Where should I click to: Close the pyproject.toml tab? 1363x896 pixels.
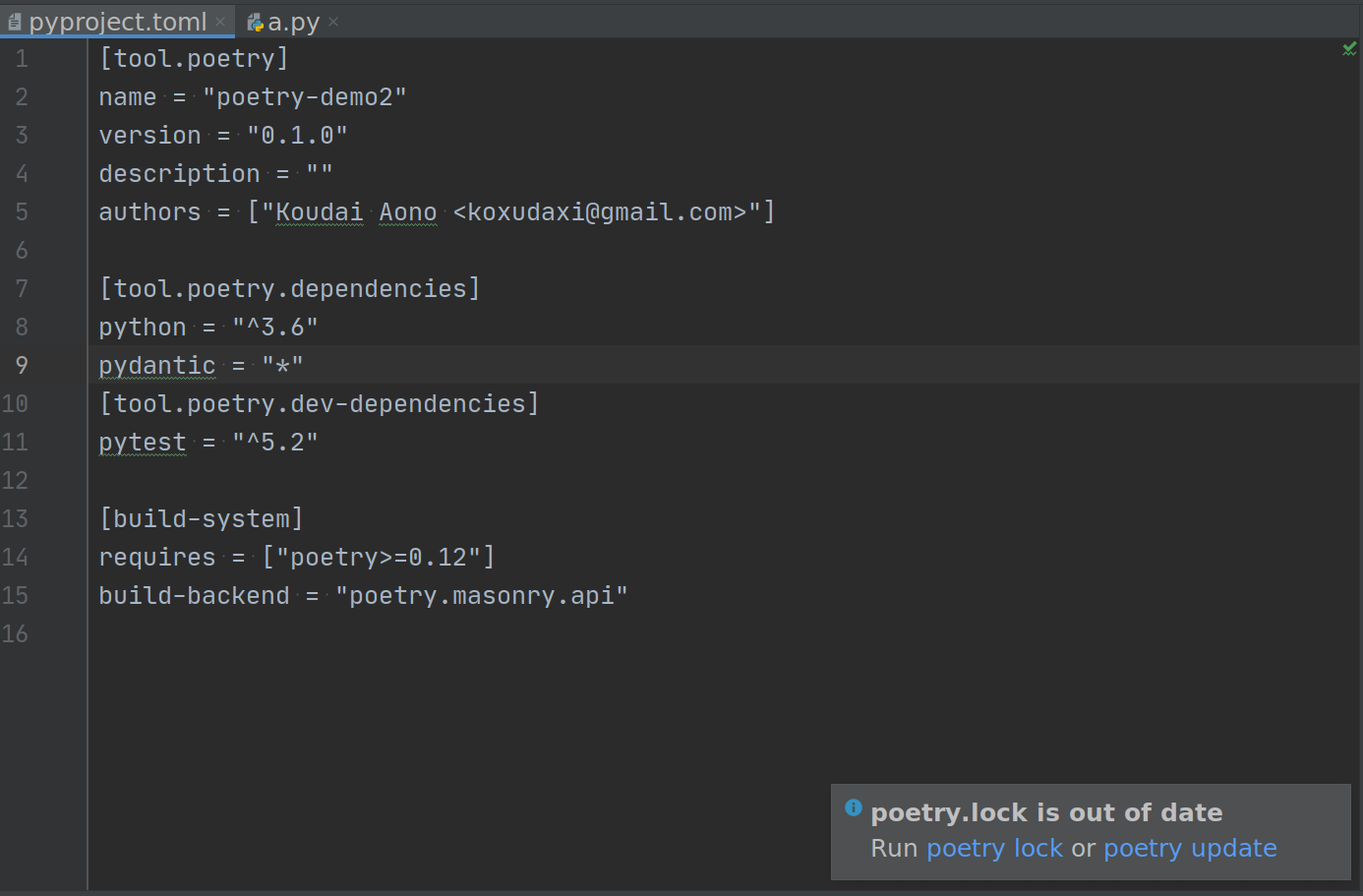pos(220,22)
